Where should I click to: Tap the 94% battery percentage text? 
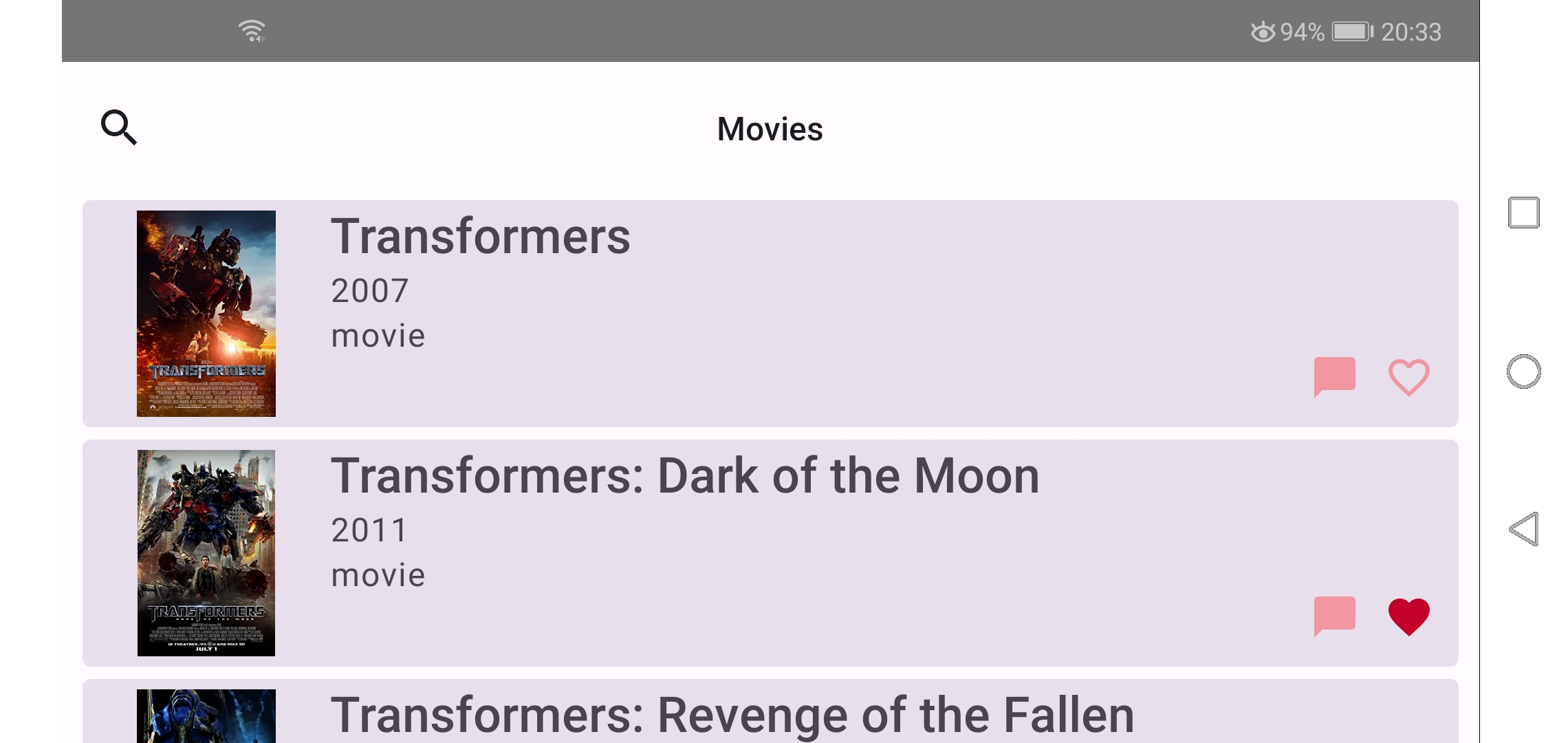point(1302,30)
